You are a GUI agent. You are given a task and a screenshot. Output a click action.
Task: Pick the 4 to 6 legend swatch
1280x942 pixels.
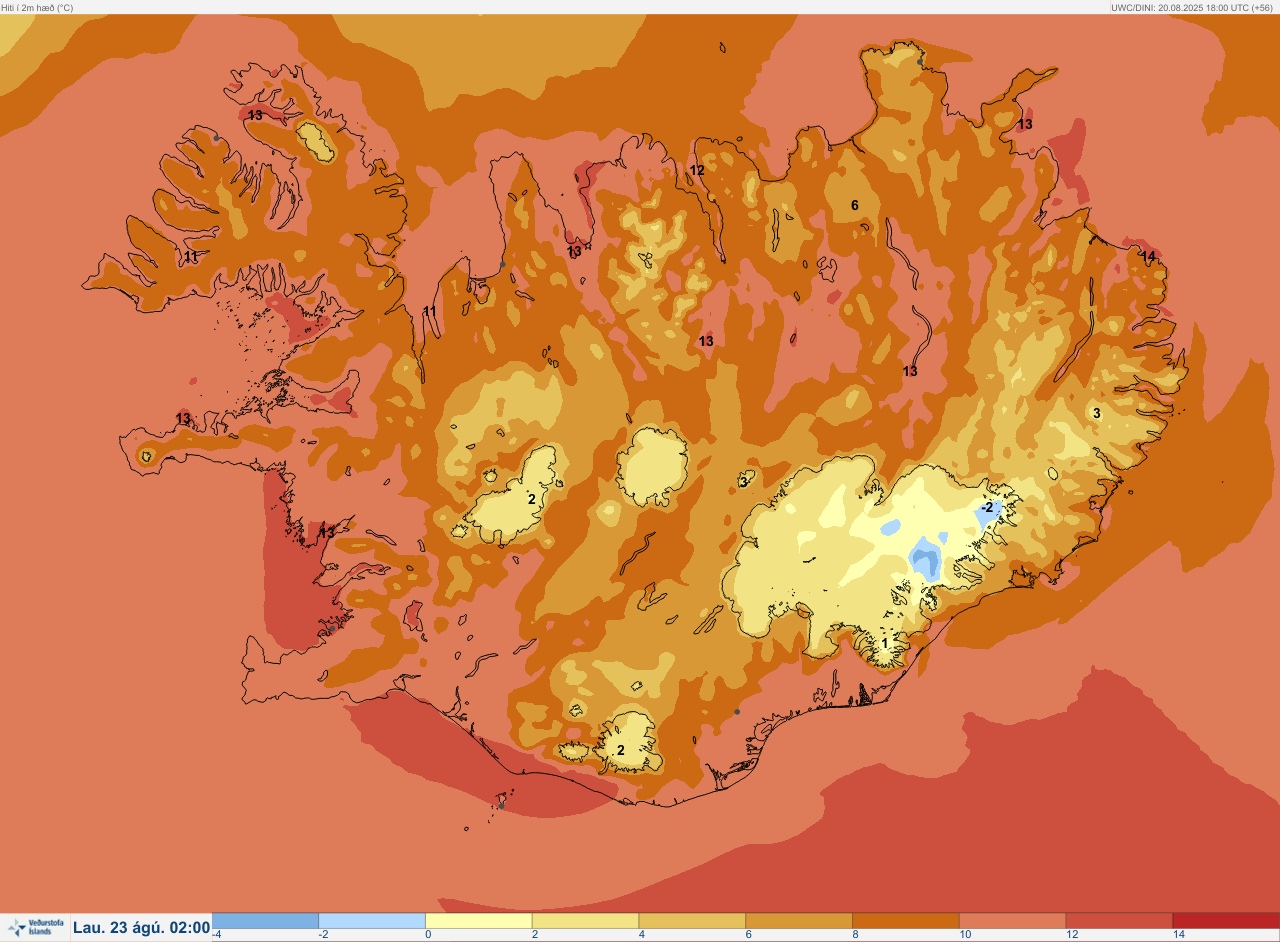point(692,920)
